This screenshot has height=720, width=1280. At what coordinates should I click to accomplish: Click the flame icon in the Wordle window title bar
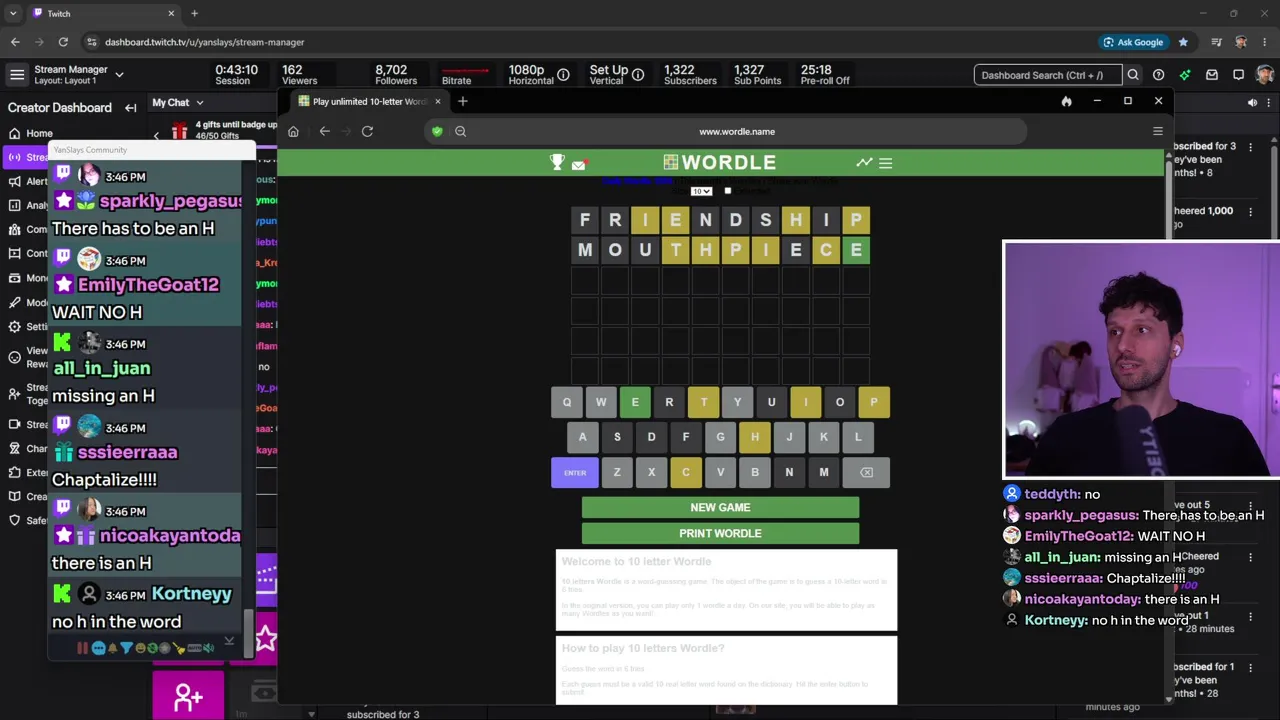pos(1066,101)
